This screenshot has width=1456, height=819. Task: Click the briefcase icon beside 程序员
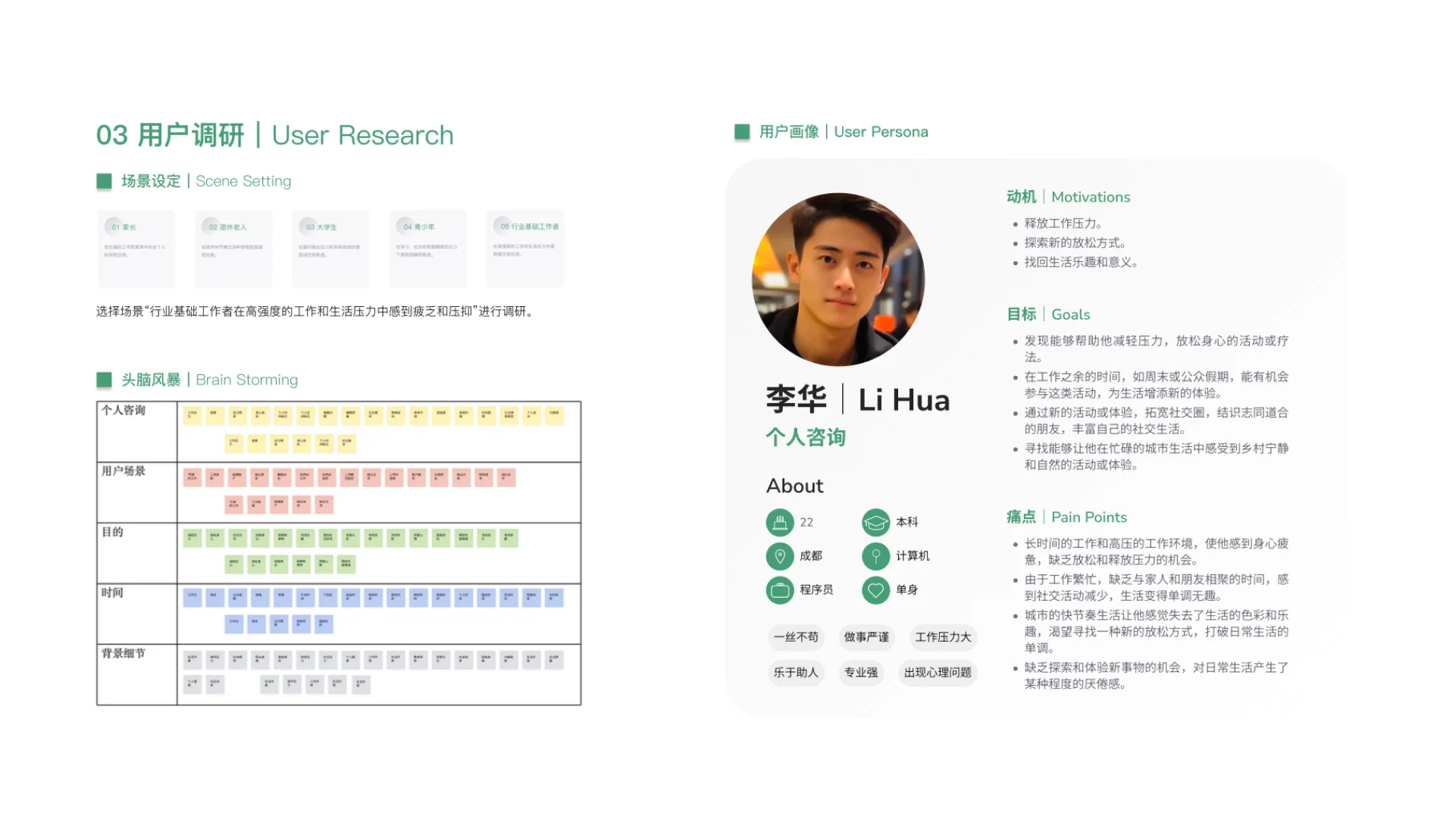[779, 589]
